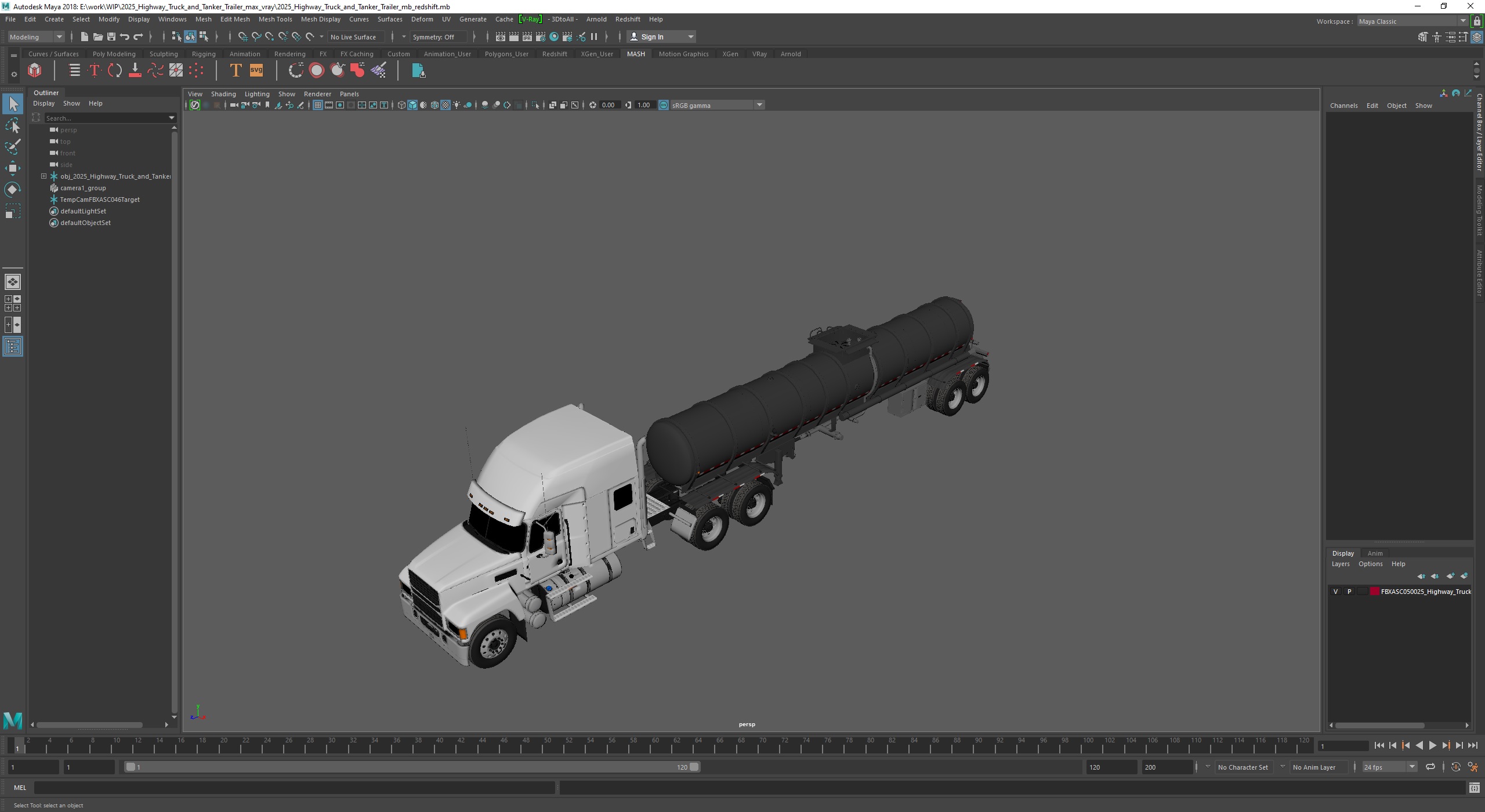Image resolution: width=1485 pixels, height=812 pixels.
Task: Toggle the color management button
Action: tap(664, 105)
